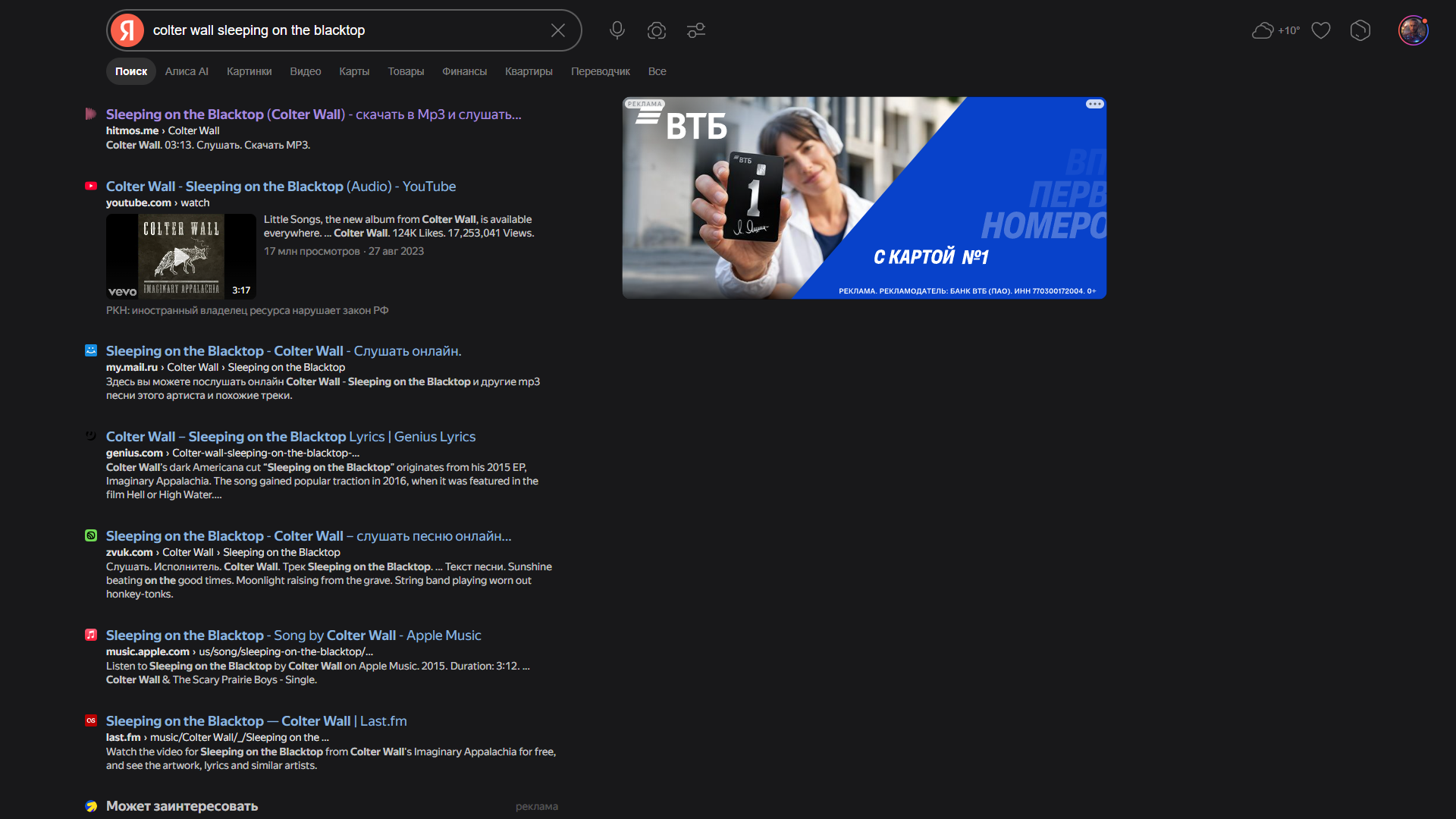Click the music.apple.com domain breadcrumb
Image resolution: width=1456 pixels, height=819 pixels.
pyautogui.click(x=148, y=651)
